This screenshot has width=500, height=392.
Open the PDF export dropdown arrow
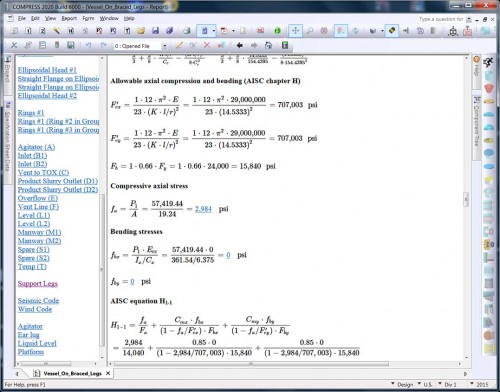(x=233, y=31)
